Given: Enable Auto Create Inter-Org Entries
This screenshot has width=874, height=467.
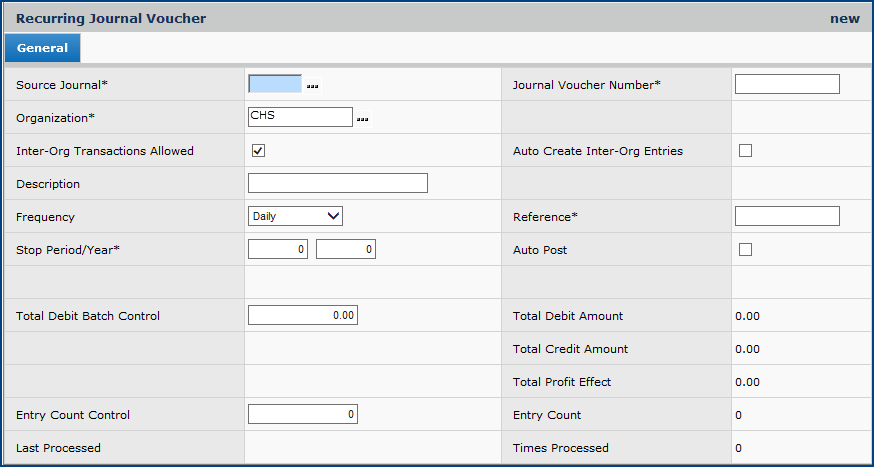Looking at the screenshot, I should pos(745,151).
